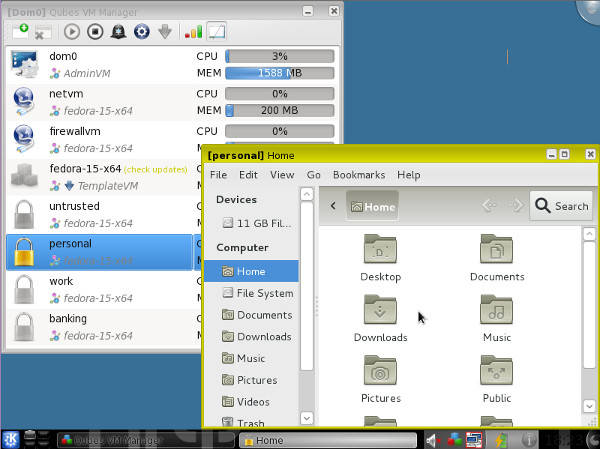Click the volume speaker tray icon
Viewport: 600px width, 449px height.
[x=433, y=441]
